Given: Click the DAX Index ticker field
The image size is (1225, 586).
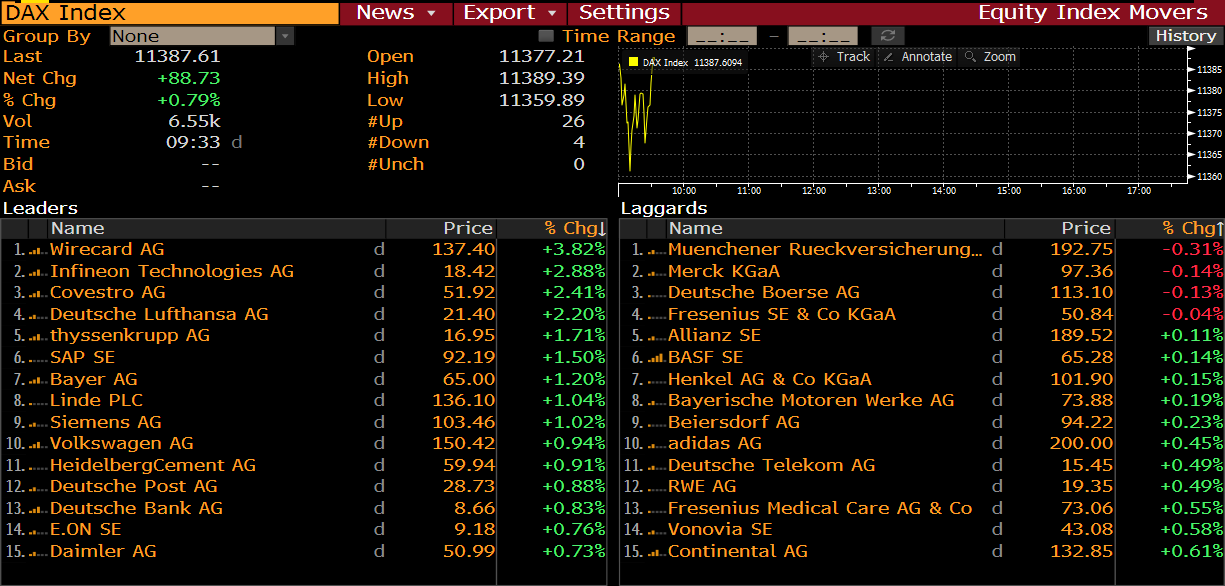Looking at the screenshot, I should coord(170,13).
